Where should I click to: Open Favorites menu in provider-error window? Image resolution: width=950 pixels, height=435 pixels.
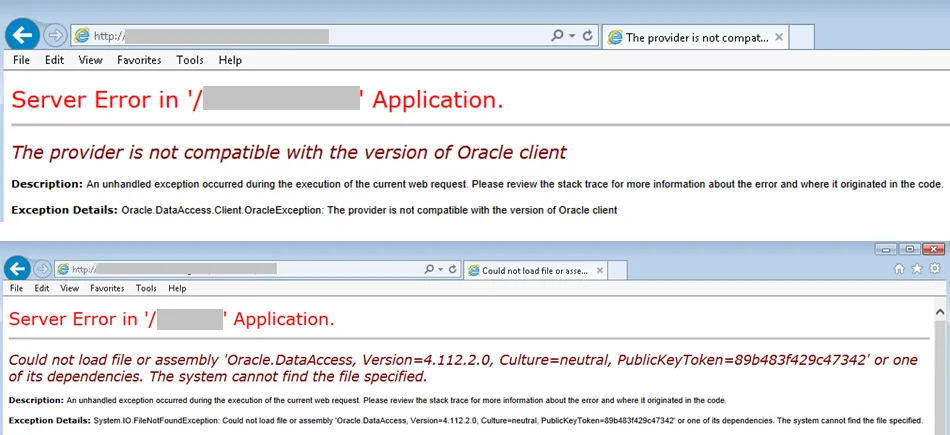(139, 60)
